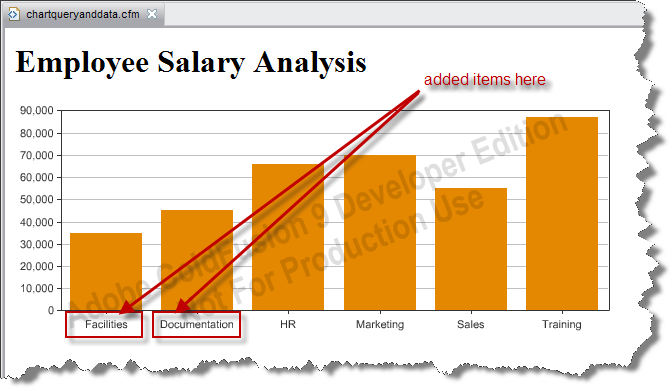
Task: Click the 10,000 y-axis value
Action: (37, 289)
